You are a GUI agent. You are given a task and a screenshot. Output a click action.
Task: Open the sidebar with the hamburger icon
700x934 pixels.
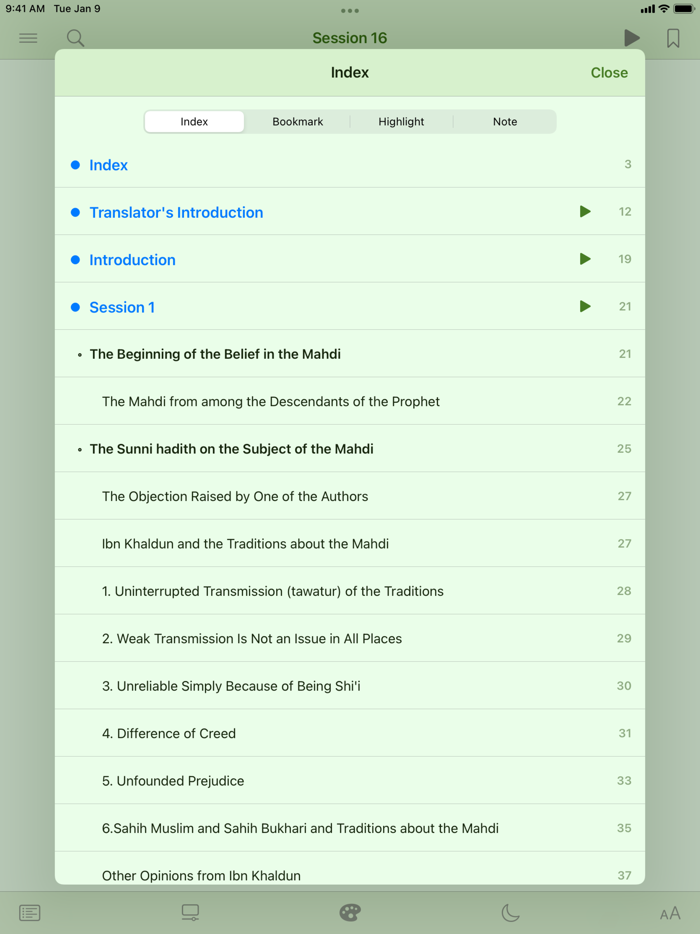(28, 37)
